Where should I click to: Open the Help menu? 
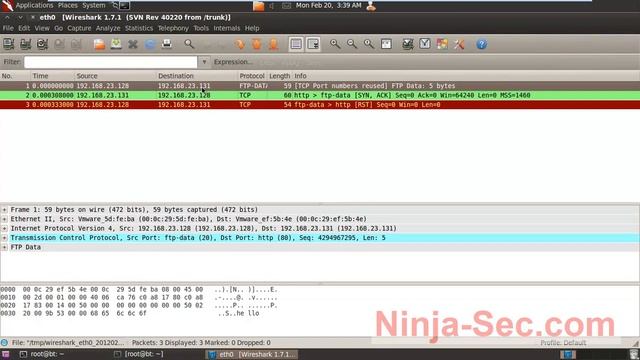point(252,28)
